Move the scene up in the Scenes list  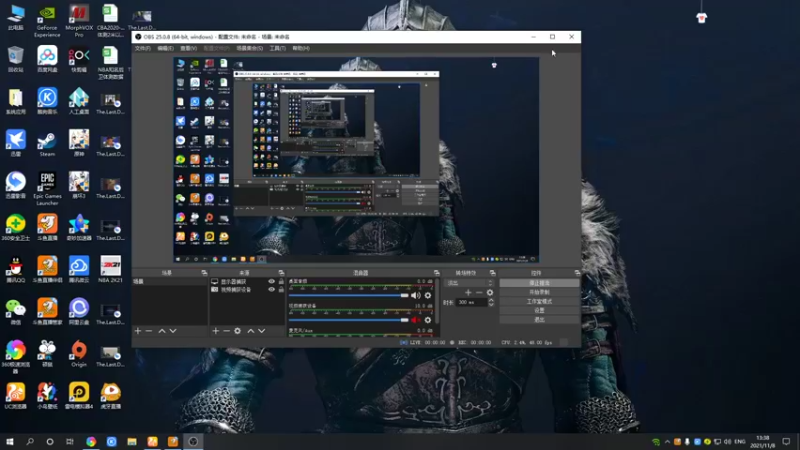coord(162,331)
